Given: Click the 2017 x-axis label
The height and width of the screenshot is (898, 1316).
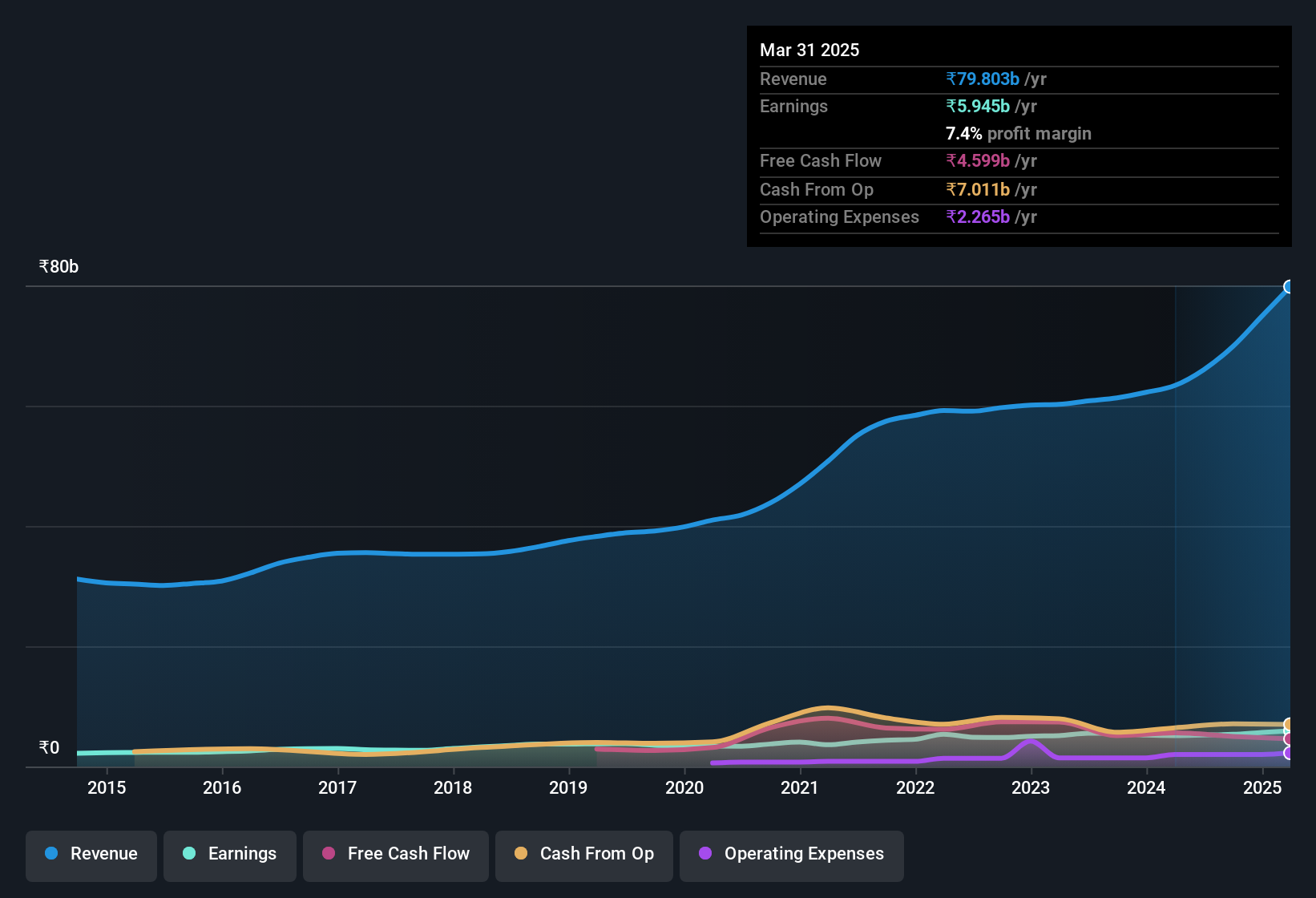Looking at the screenshot, I should point(337,788).
